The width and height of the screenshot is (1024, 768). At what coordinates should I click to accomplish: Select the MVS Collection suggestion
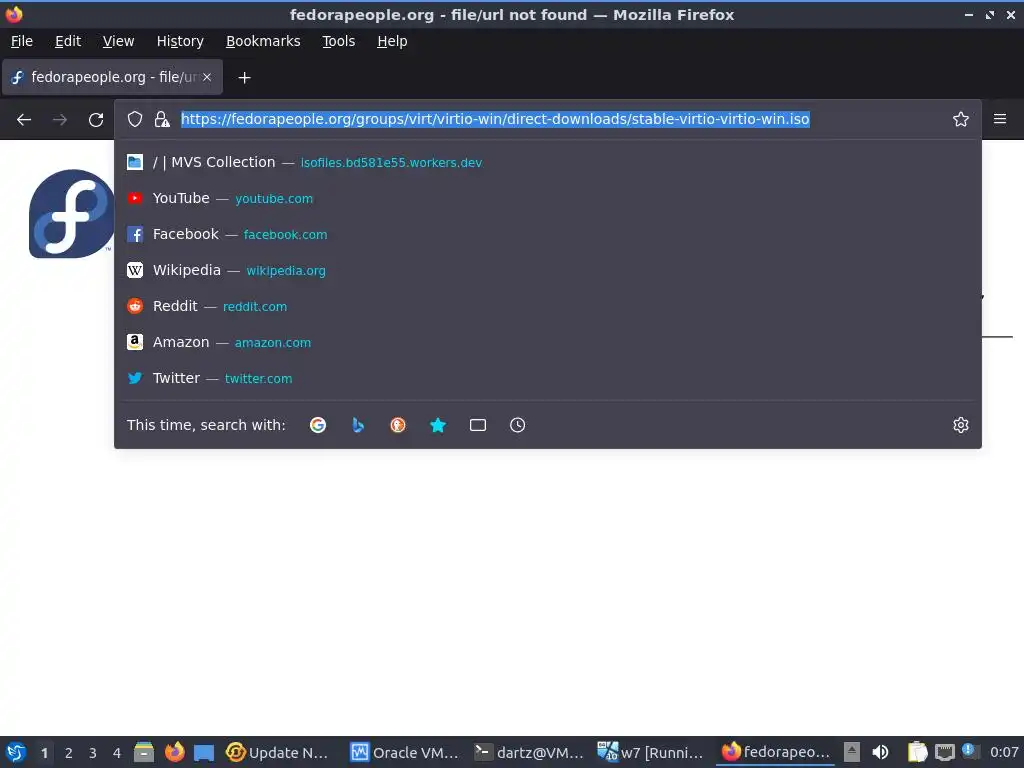tap(548, 162)
